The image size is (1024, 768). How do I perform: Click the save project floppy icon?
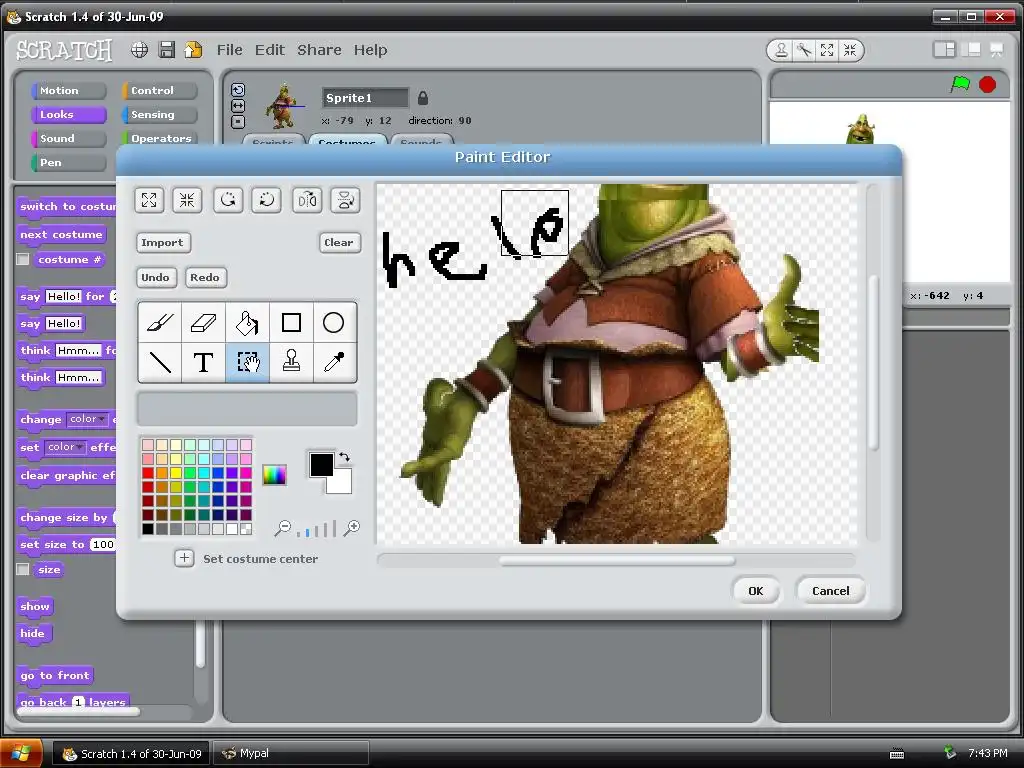[x=167, y=50]
